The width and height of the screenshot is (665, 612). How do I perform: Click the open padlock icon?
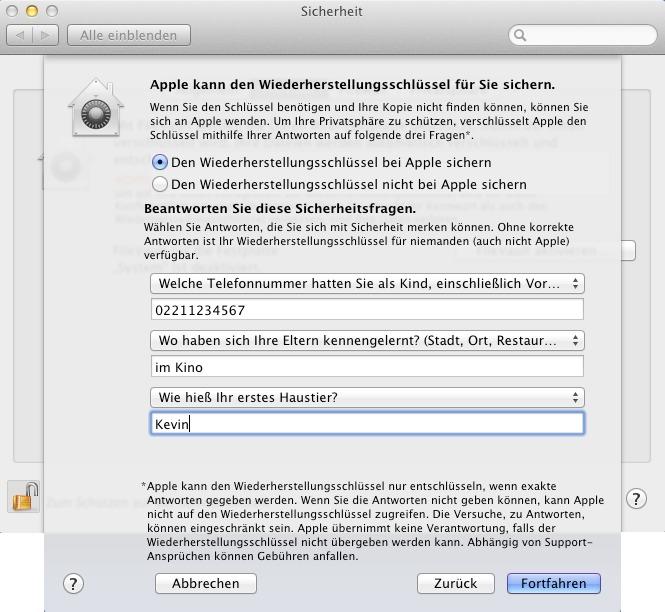[24, 497]
